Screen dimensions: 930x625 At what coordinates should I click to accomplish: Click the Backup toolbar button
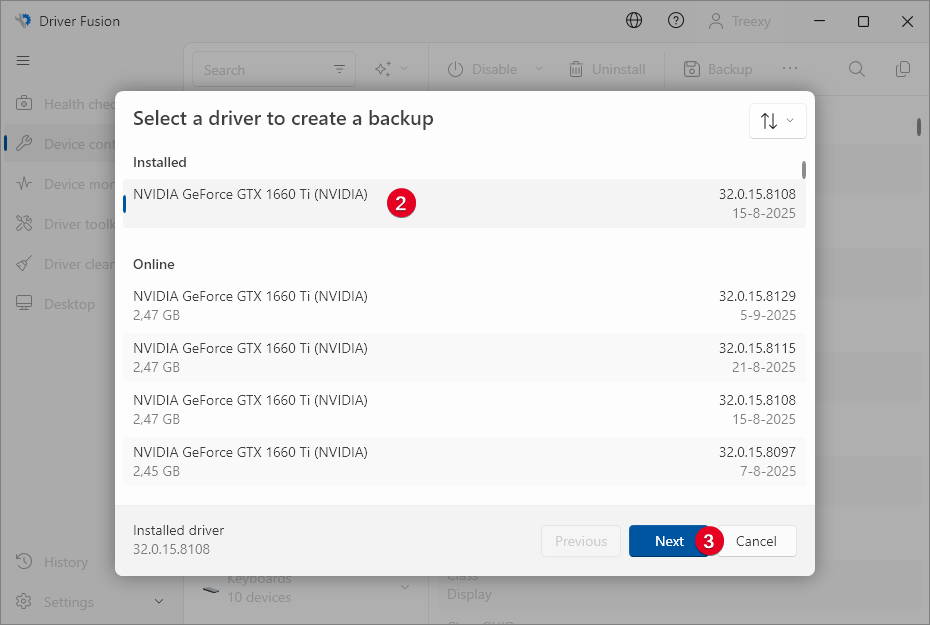[718, 69]
